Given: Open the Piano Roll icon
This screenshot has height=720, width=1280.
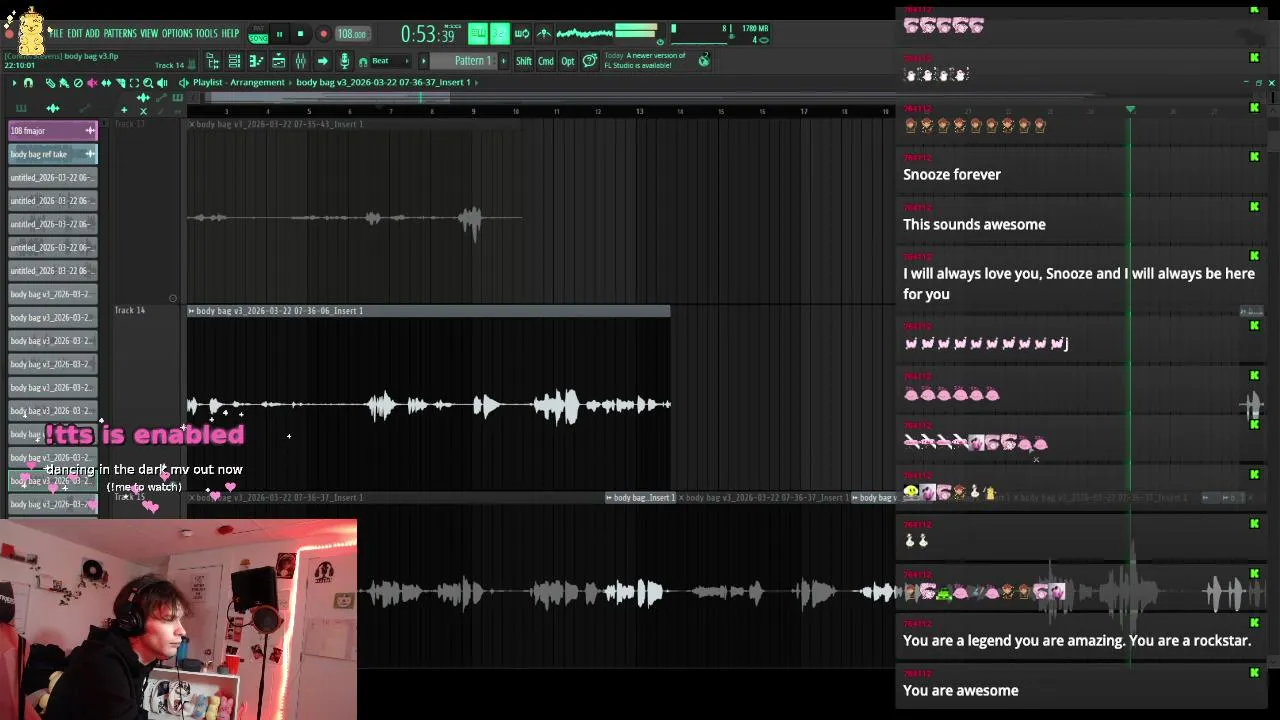Looking at the screenshot, I should pyautogui.click(x=256, y=61).
